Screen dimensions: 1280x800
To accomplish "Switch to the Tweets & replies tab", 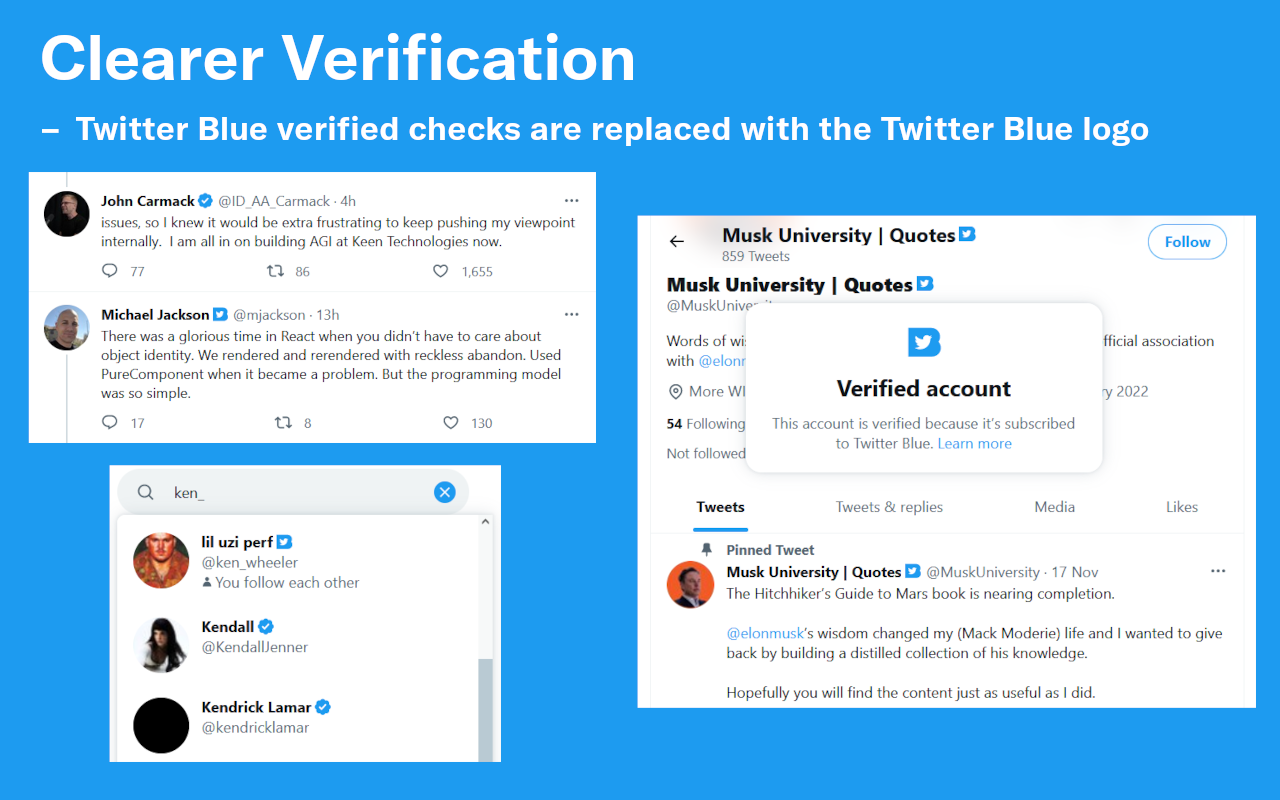I will click(x=889, y=507).
